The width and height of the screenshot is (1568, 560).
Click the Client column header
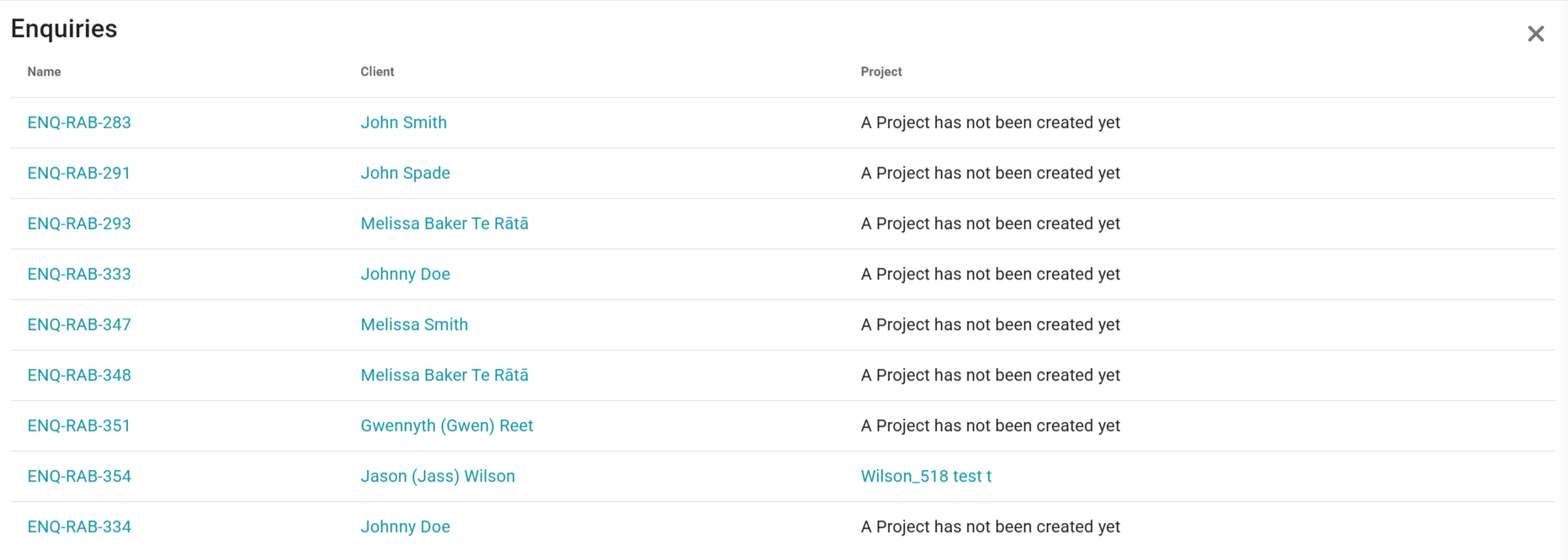click(377, 72)
